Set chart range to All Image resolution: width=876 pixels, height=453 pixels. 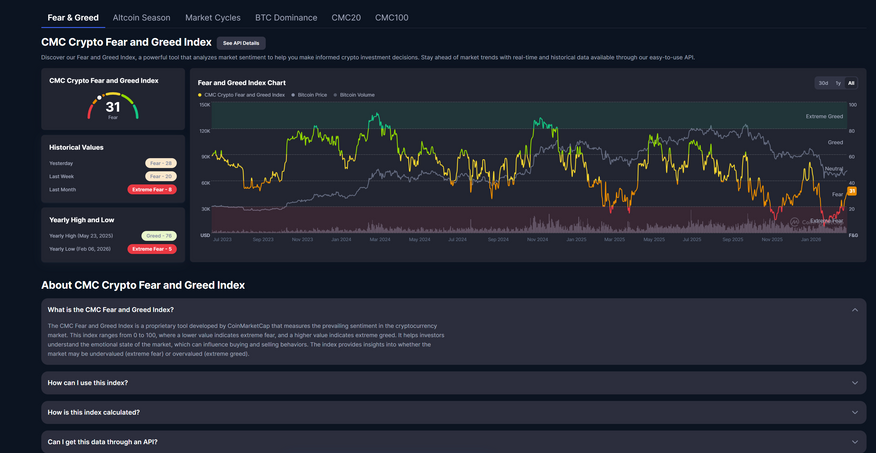coord(851,83)
